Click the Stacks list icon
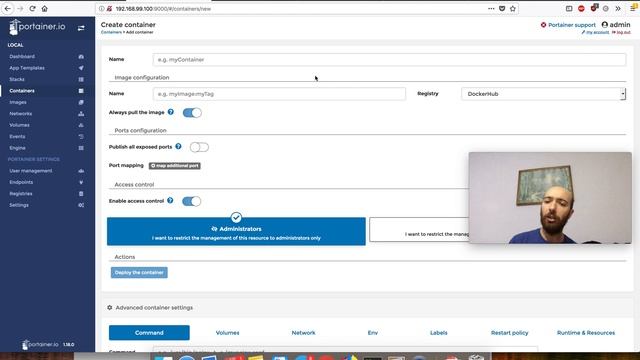Viewport: 640px width, 360px height. click(81, 79)
